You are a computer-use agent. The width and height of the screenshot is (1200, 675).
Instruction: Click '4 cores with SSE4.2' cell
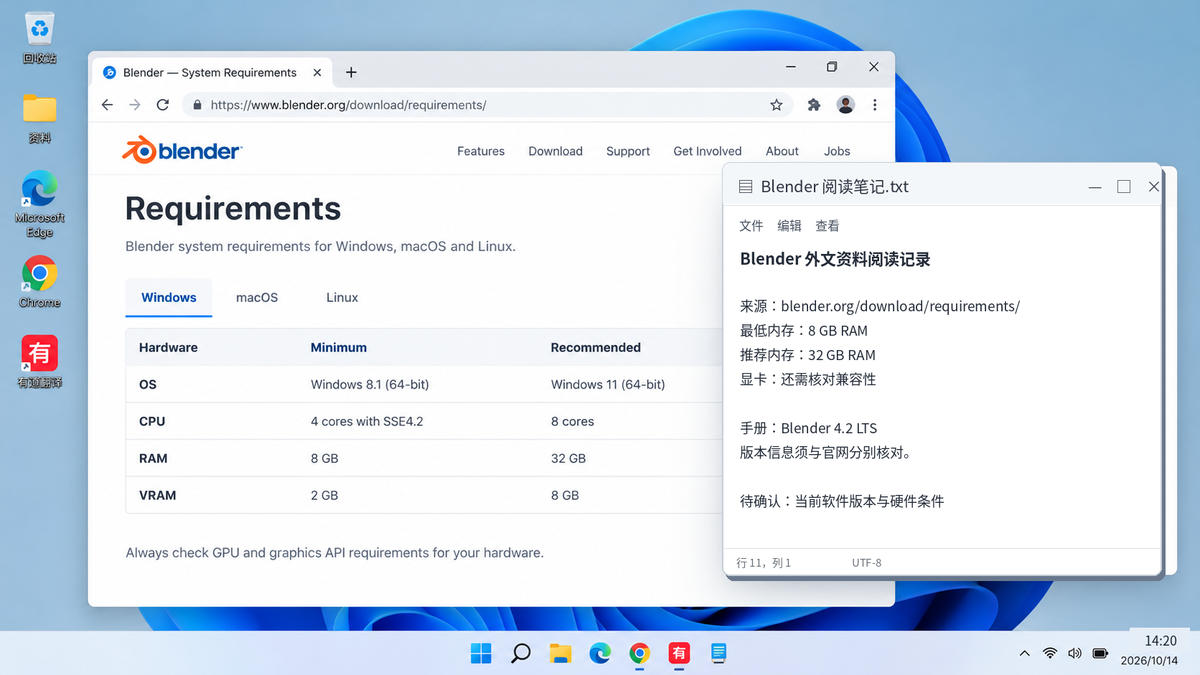[366, 421]
